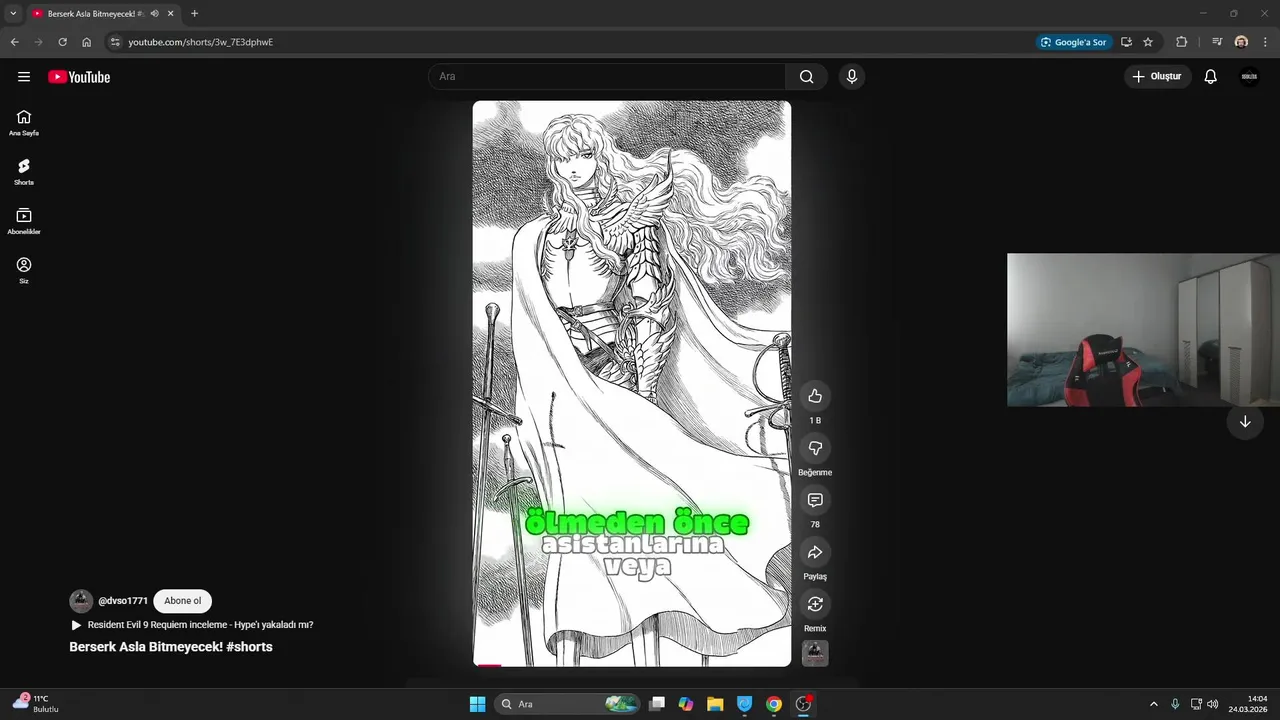Open YouTube account avatar menu
The image size is (1280, 720).
click(1249, 77)
